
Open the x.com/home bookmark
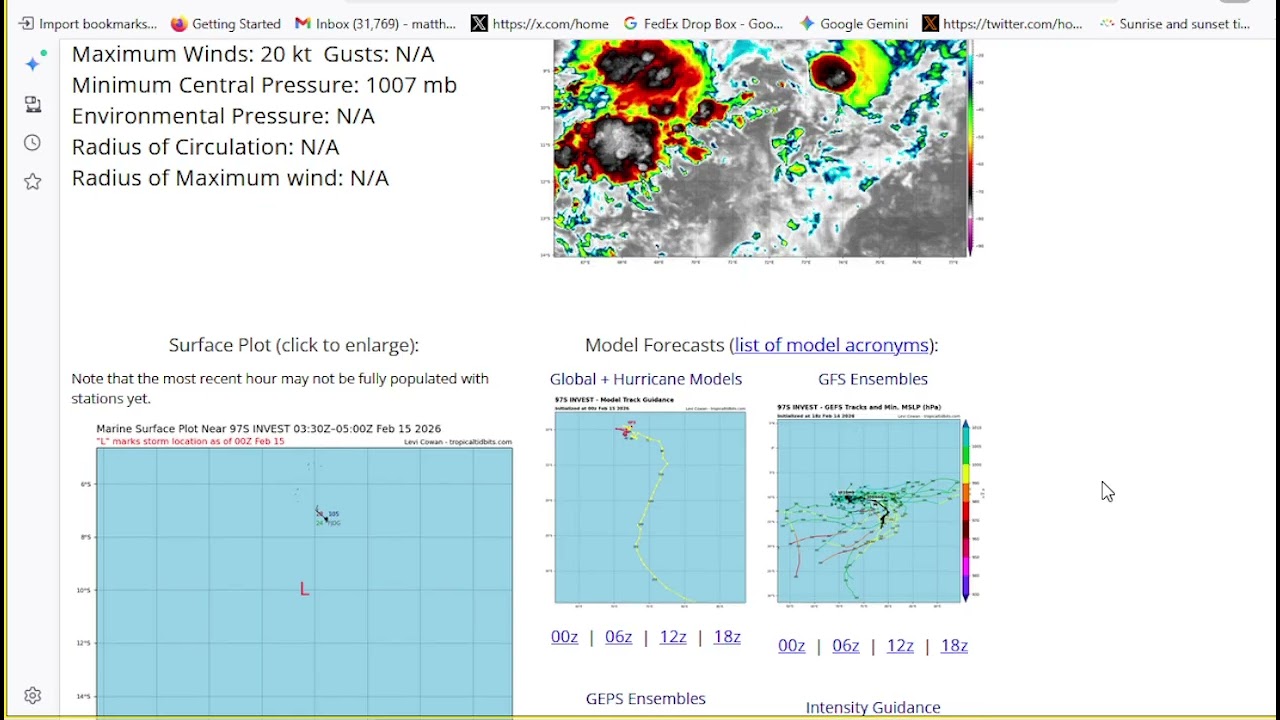click(540, 23)
